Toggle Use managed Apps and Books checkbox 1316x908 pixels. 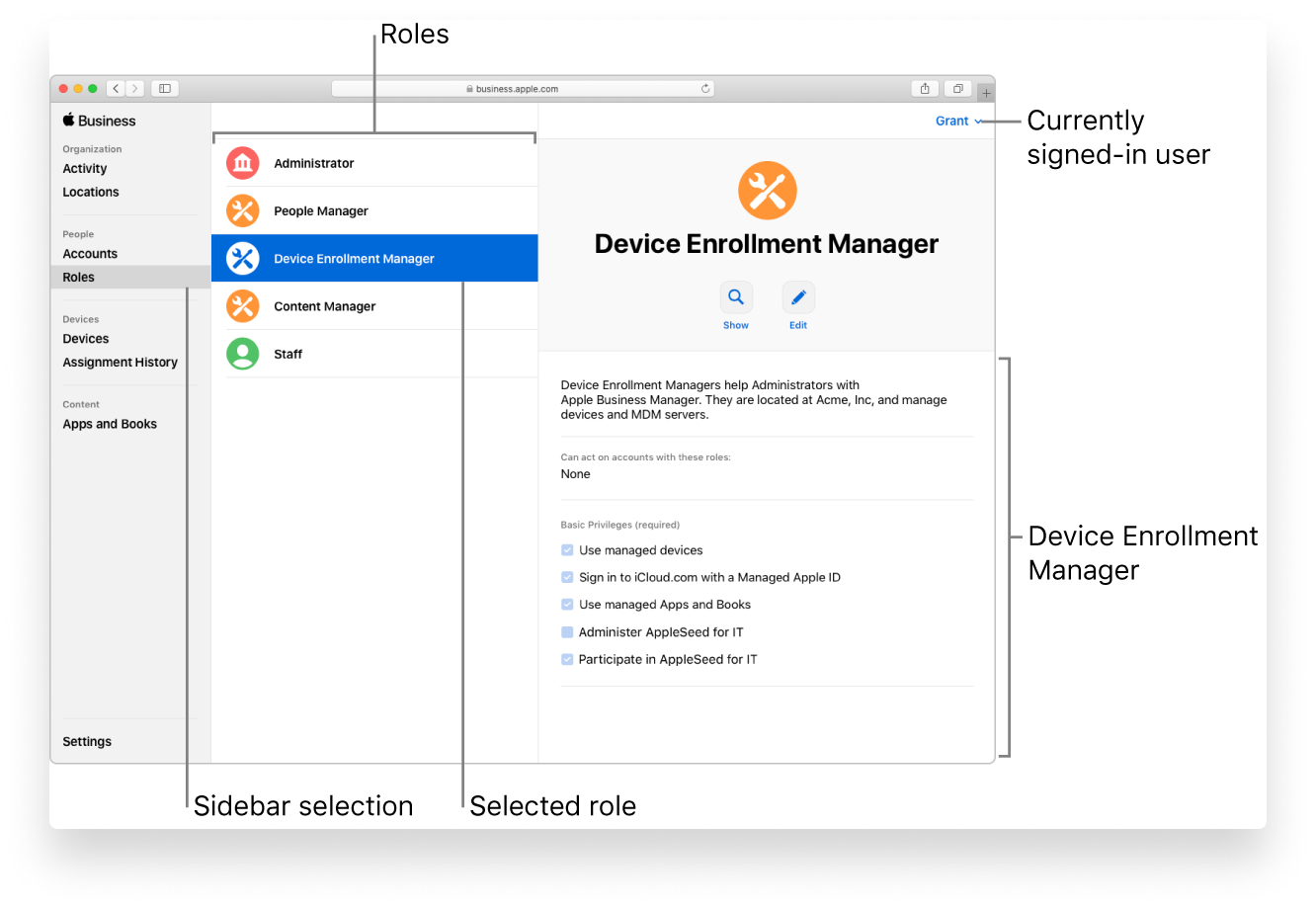pos(567,605)
